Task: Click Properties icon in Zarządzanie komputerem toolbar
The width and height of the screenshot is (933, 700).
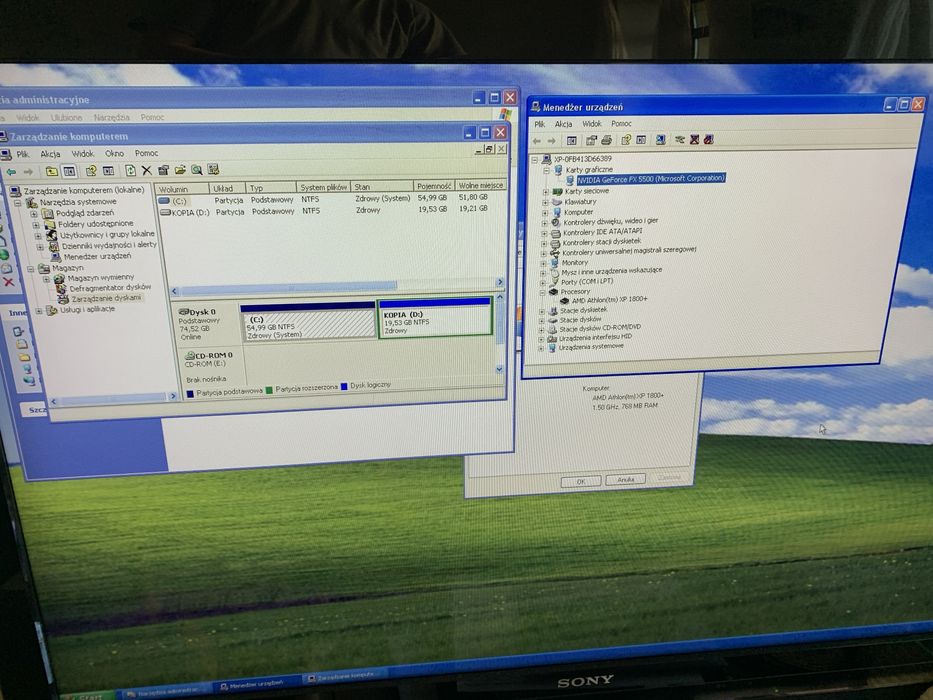Action: [x=163, y=171]
